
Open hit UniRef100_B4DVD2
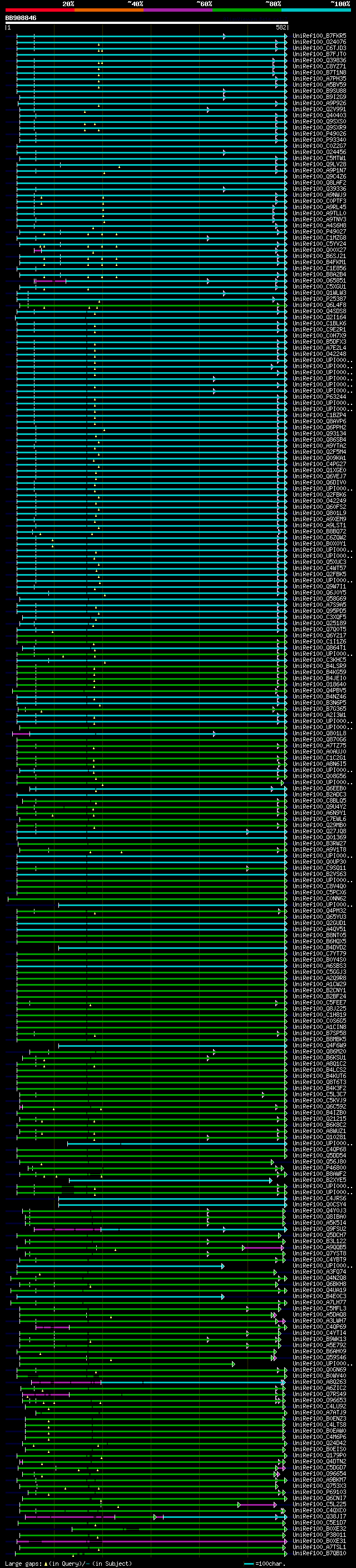click(319, 947)
